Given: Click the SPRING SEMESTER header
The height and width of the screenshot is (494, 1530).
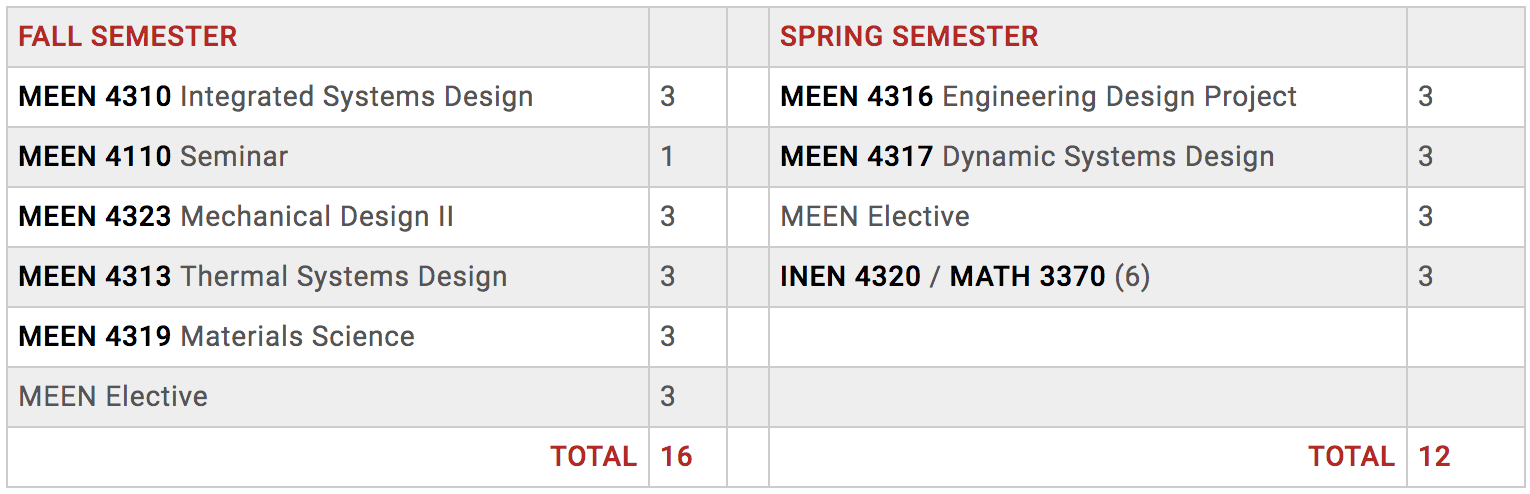Looking at the screenshot, I should tap(909, 37).
